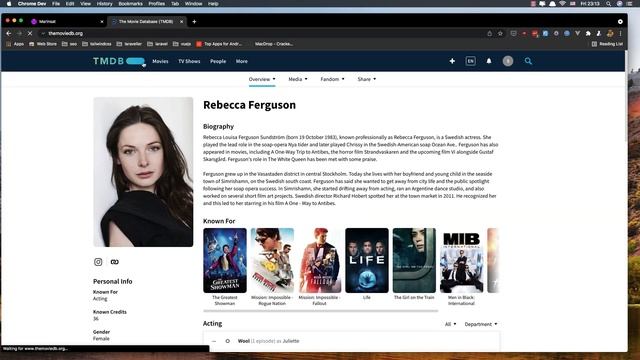This screenshot has height=360, width=640.
Task: Click the circle marker beside Wool credit
Action: (227, 341)
